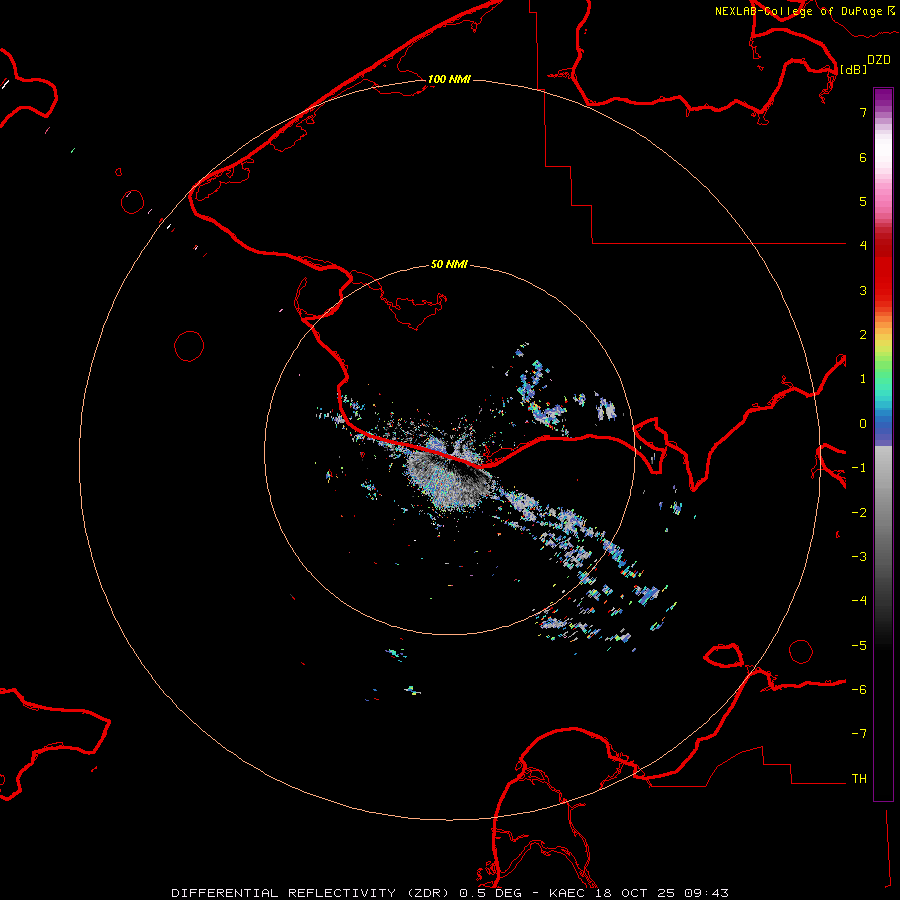Click the "-3" tick label on the scale
The height and width of the screenshot is (900, 900).
click(859, 557)
